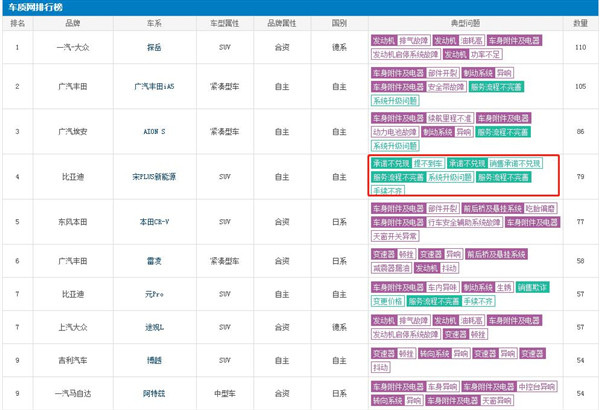Click the 续航里程不准 tag
The height and width of the screenshot is (410, 600).
tap(450, 118)
